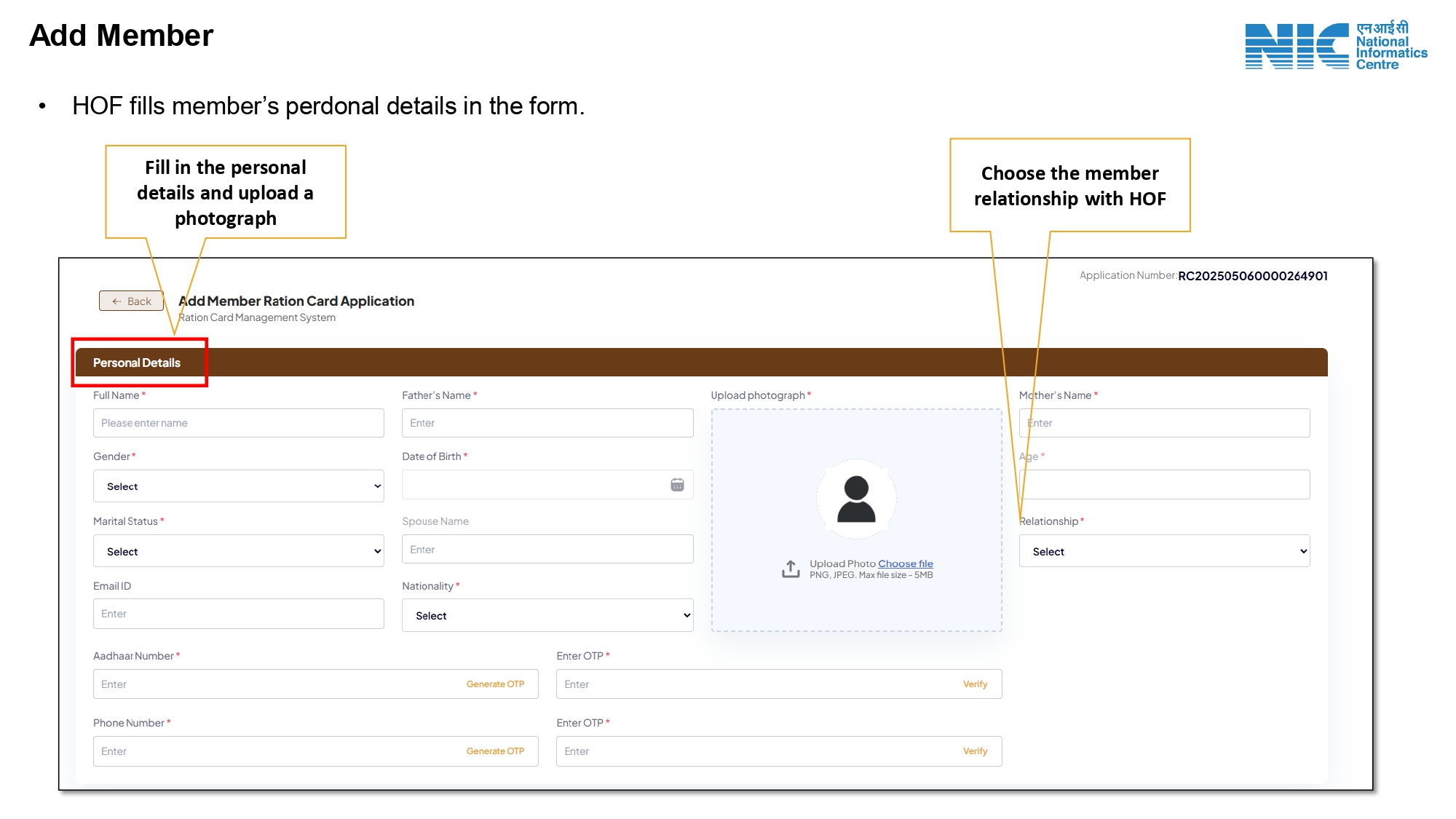The width and height of the screenshot is (1456, 819).
Task: Expand the Marital Status dropdown
Action: (239, 551)
